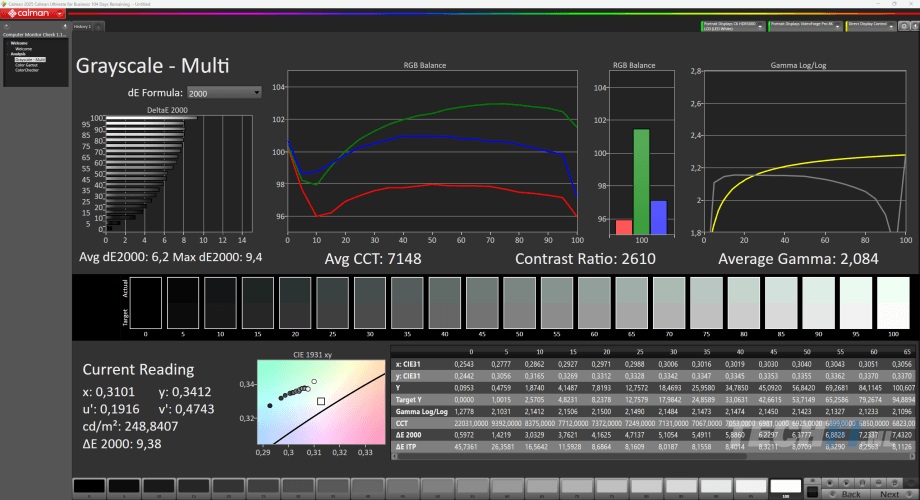Click the Read Continuous play button
This screenshot has width=920, height=500.
(846, 483)
